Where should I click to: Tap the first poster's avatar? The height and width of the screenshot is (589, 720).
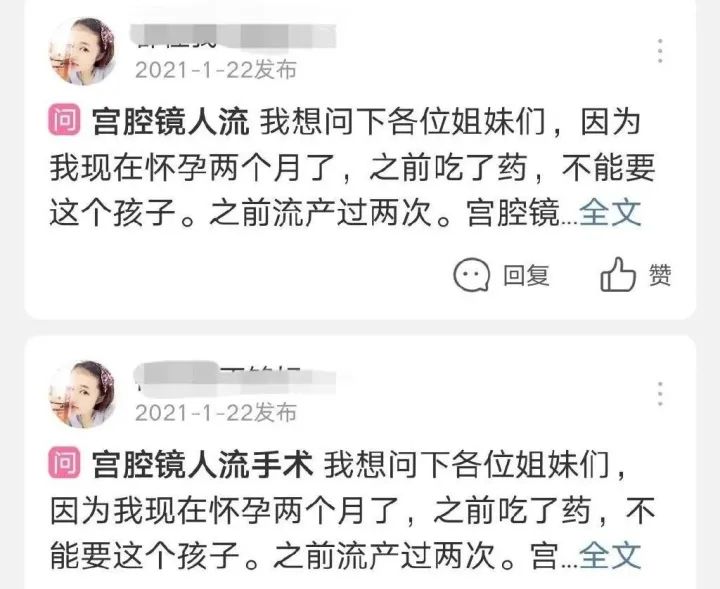coord(83,52)
